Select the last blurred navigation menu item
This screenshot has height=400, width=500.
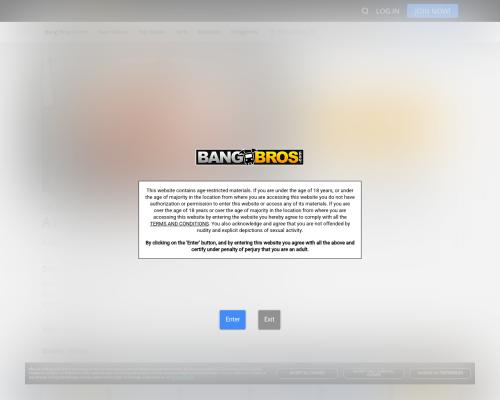[291, 32]
